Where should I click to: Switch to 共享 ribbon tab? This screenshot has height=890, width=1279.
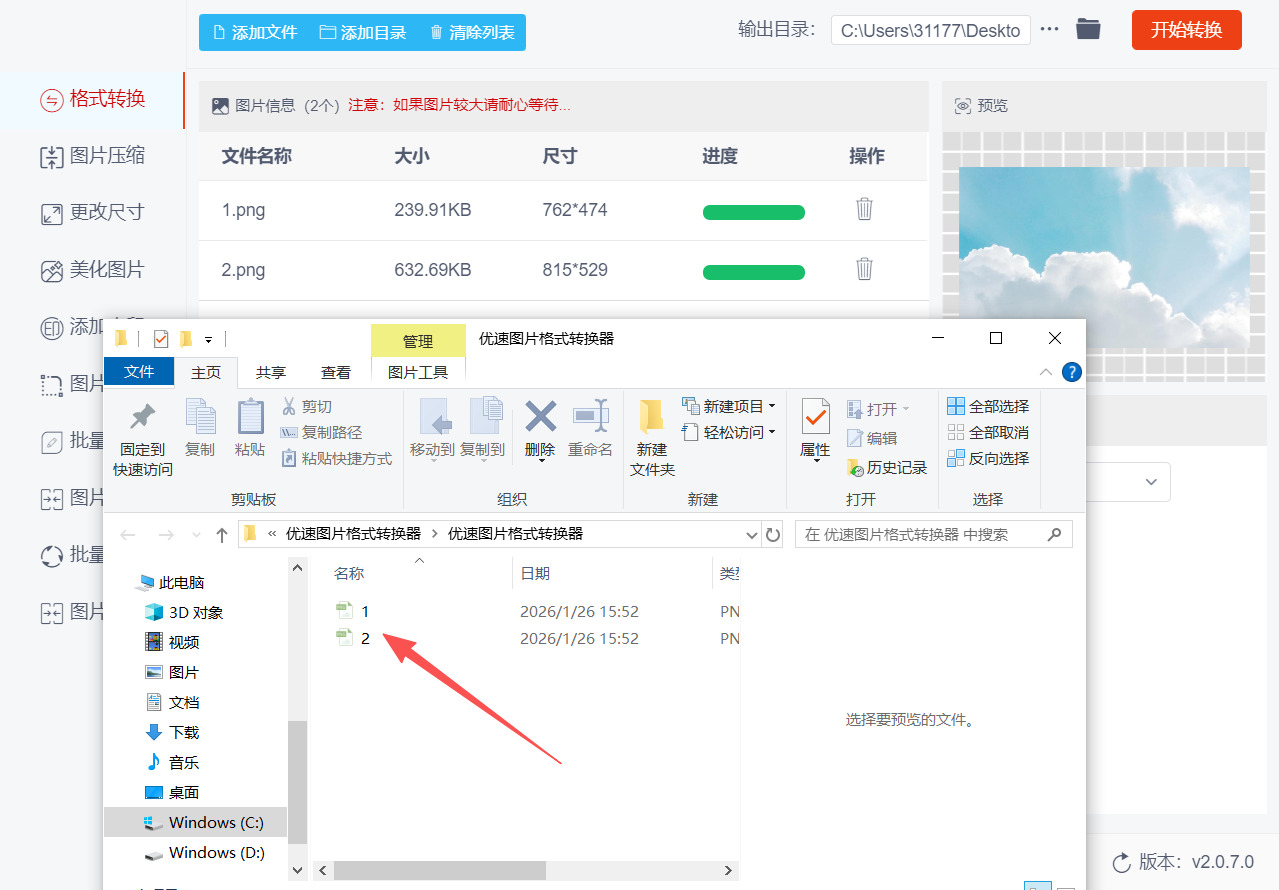(270, 372)
